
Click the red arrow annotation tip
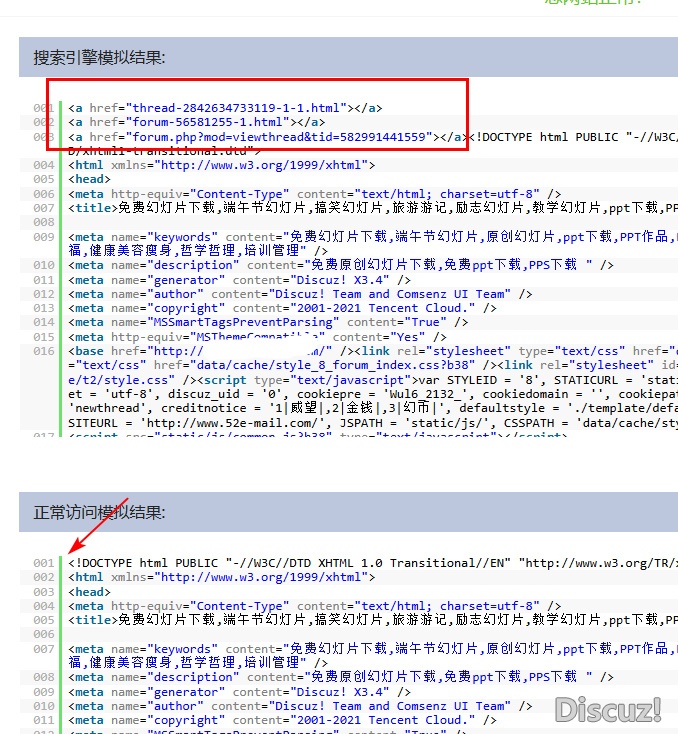click(71, 551)
